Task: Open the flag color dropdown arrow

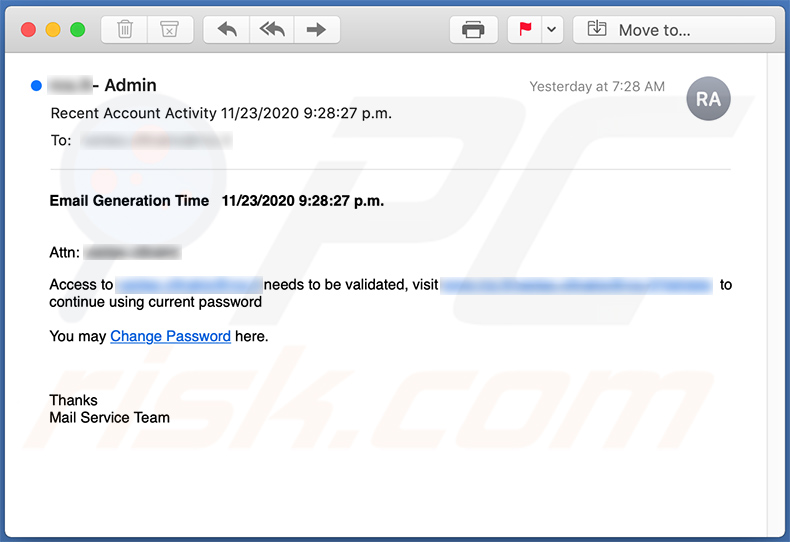Action: [x=551, y=29]
